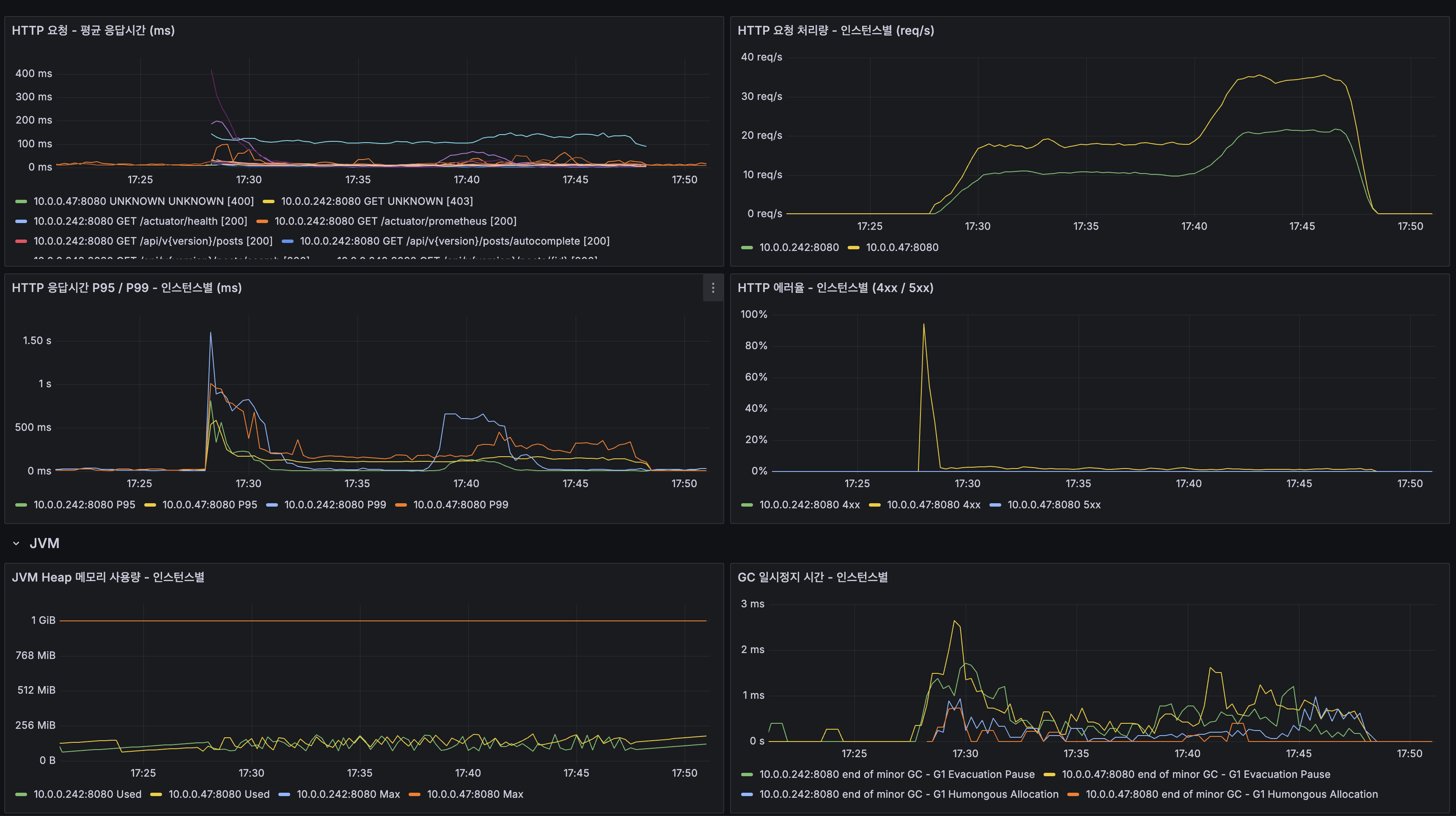Image resolution: width=1456 pixels, height=816 pixels.
Task: Toggle the G1 Evacuation Pause legend for 10.0.0.47:8080
Action: coord(1197,774)
